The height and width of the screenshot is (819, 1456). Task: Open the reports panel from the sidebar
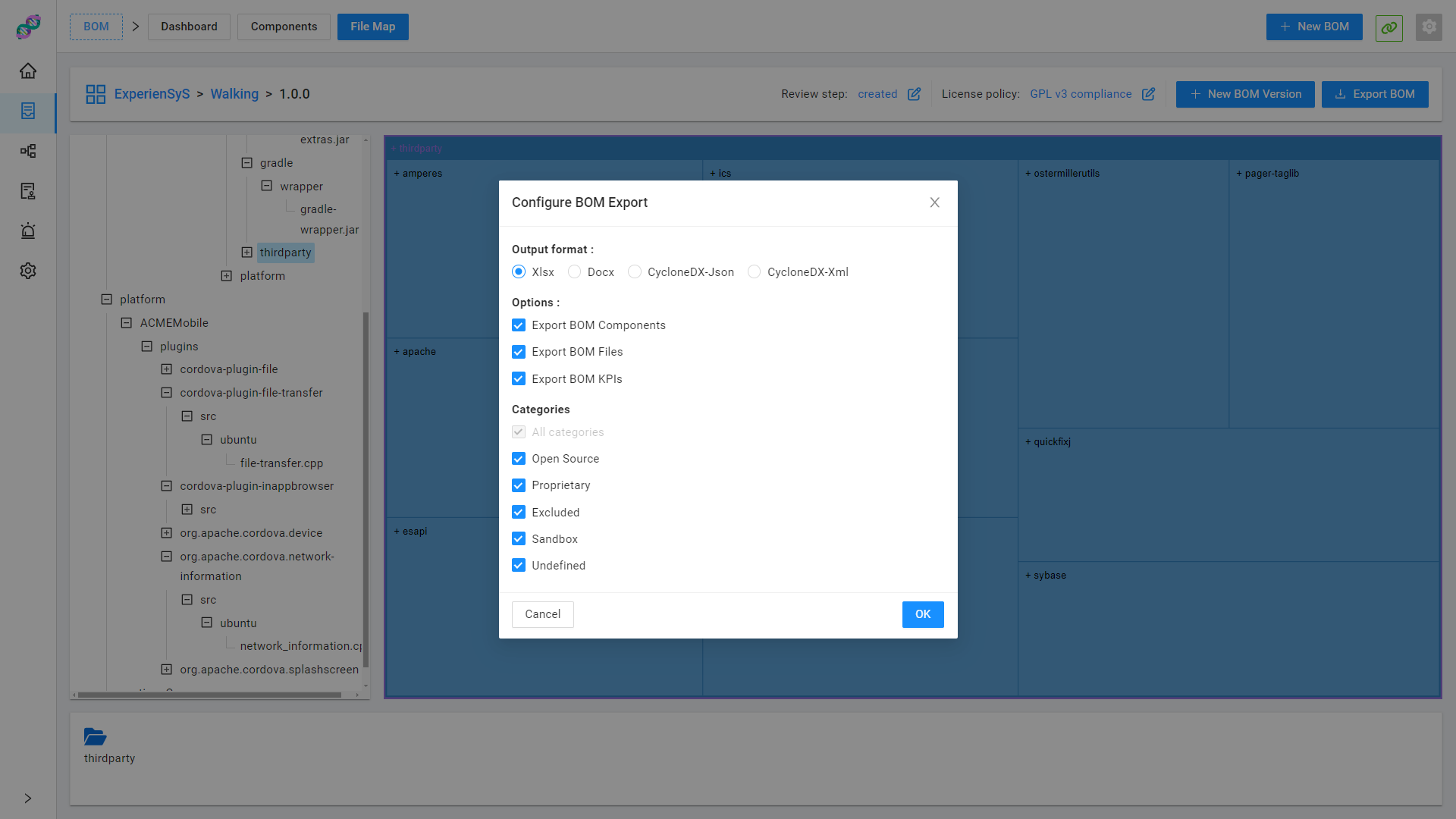pos(28,191)
